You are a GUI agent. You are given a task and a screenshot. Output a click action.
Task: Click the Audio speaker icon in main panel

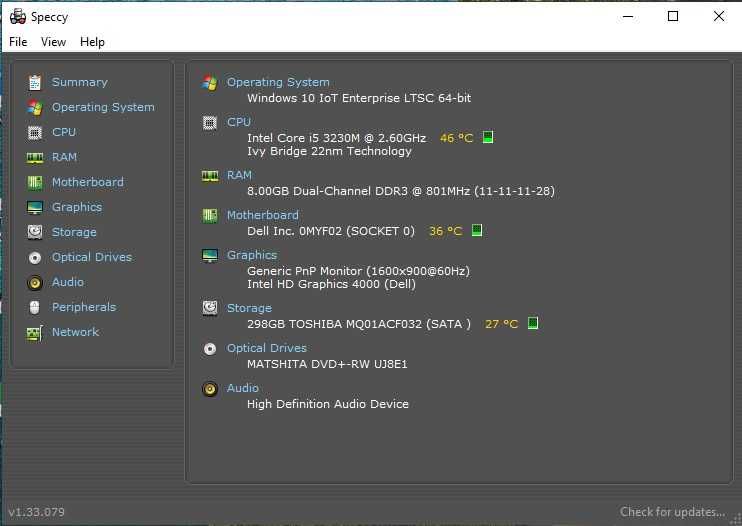[x=210, y=389]
